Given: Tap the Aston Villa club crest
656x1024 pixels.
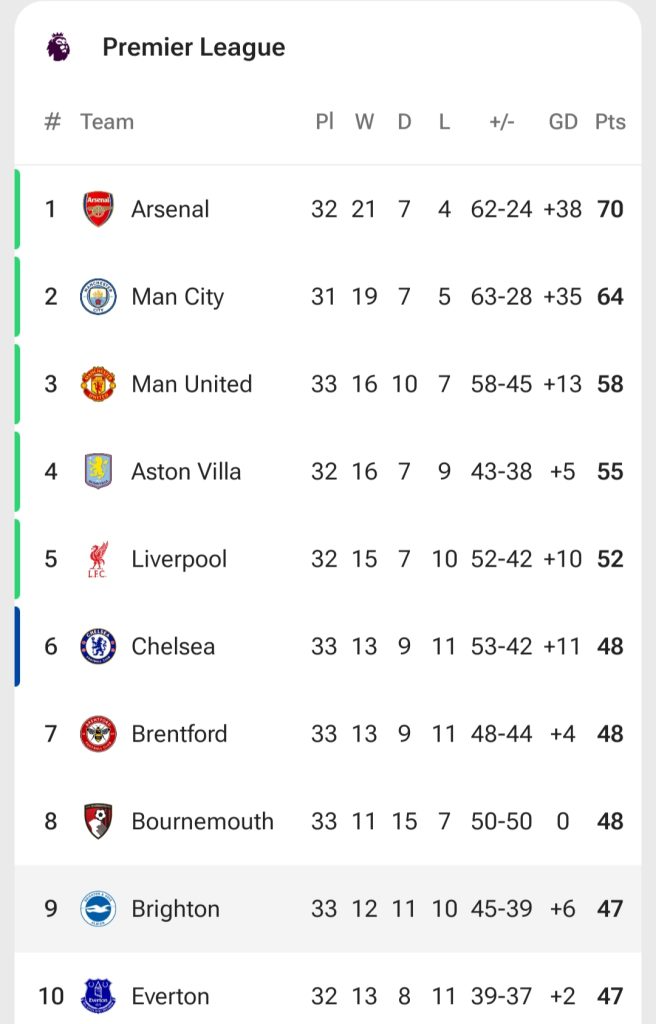Looking at the screenshot, I should click(98, 471).
